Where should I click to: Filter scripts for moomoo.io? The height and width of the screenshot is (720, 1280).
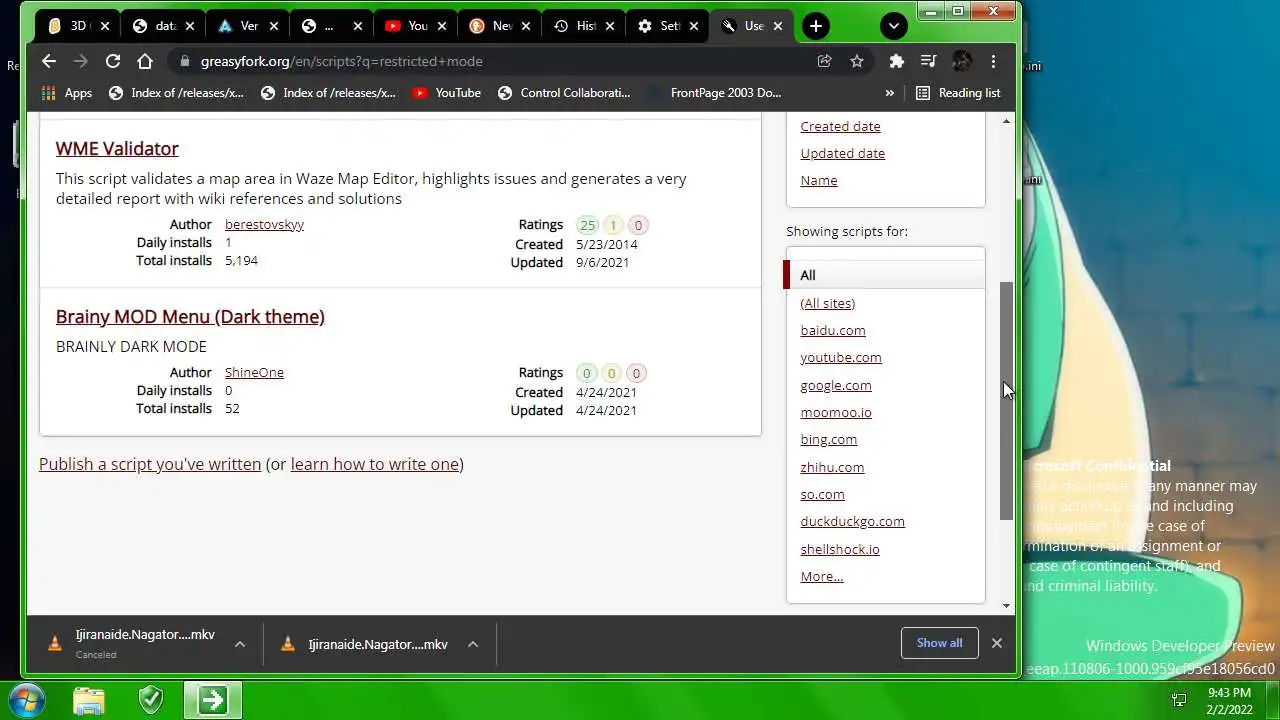[x=836, y=412]
